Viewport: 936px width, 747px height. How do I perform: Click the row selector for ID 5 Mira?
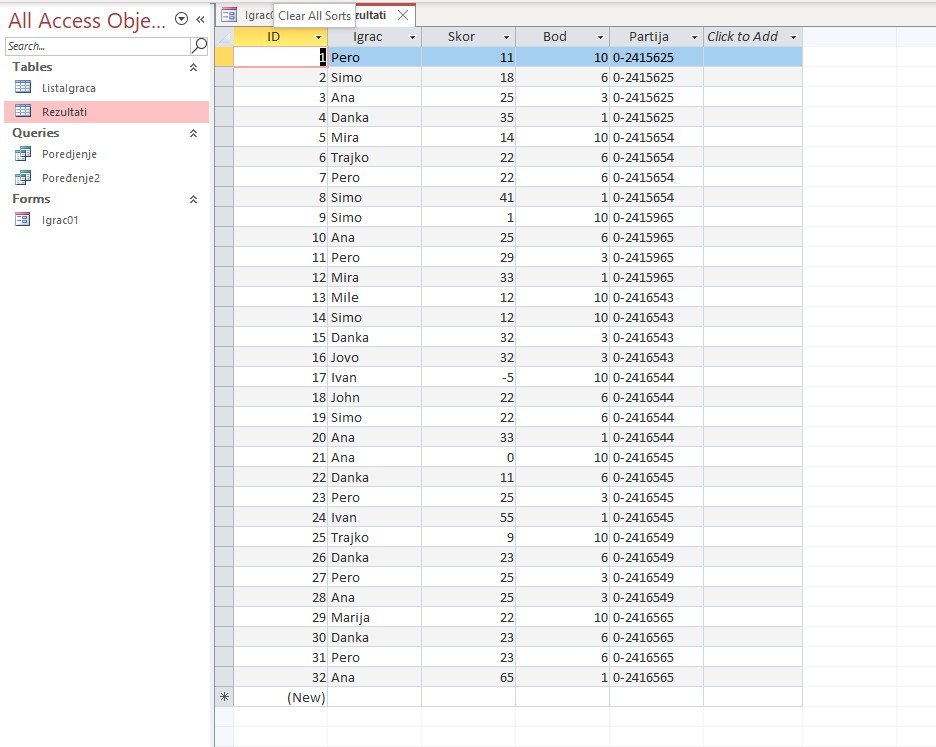click(224, 137)
